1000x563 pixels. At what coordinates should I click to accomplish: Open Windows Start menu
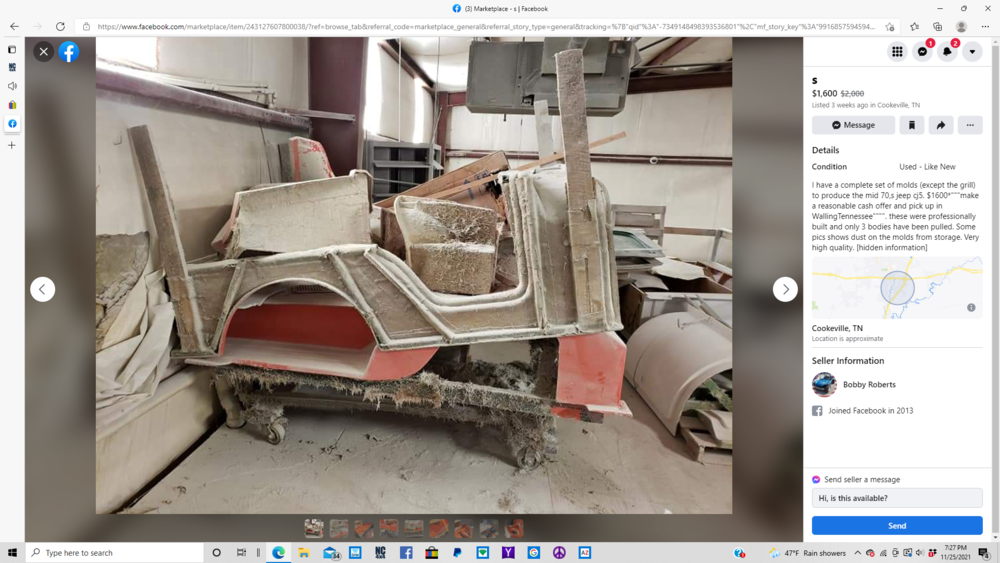[12, 552]
